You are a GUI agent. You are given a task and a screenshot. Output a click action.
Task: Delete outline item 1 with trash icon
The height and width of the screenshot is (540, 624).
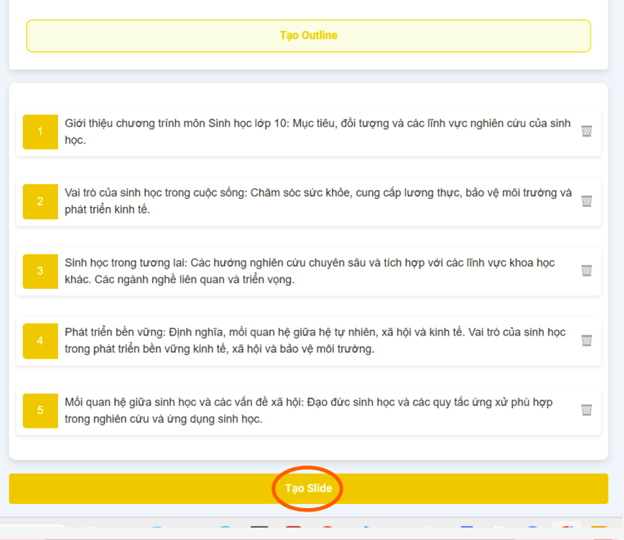[587, 131]
